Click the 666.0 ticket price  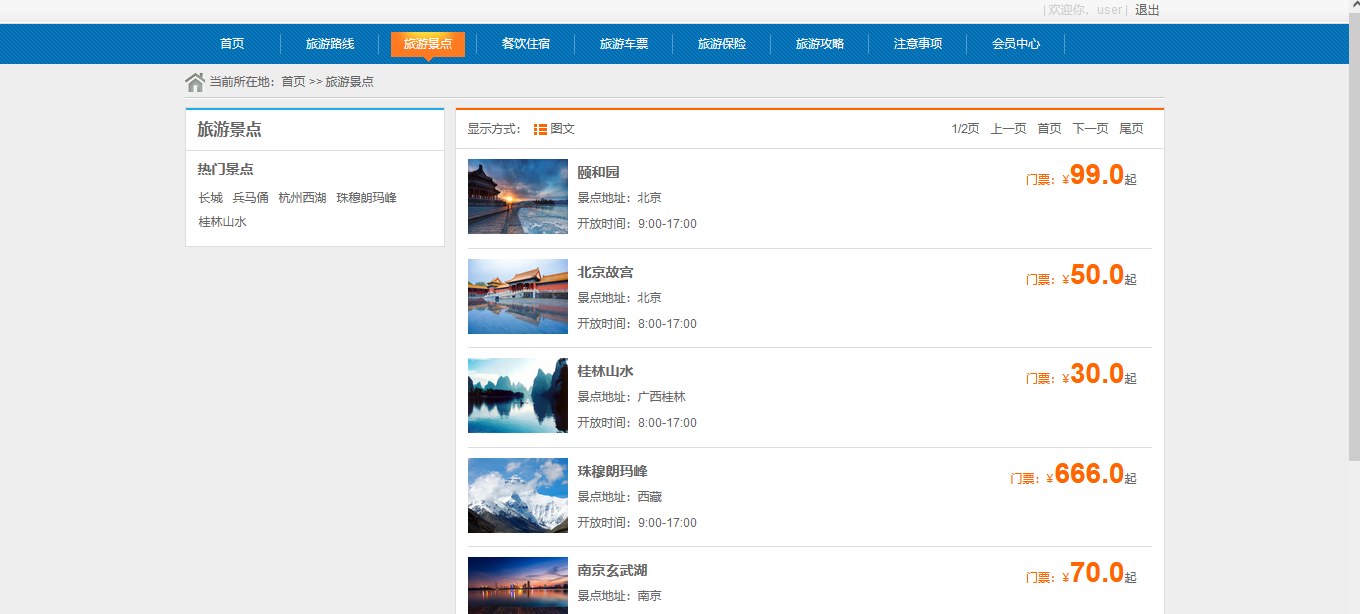pos(1089,474)
